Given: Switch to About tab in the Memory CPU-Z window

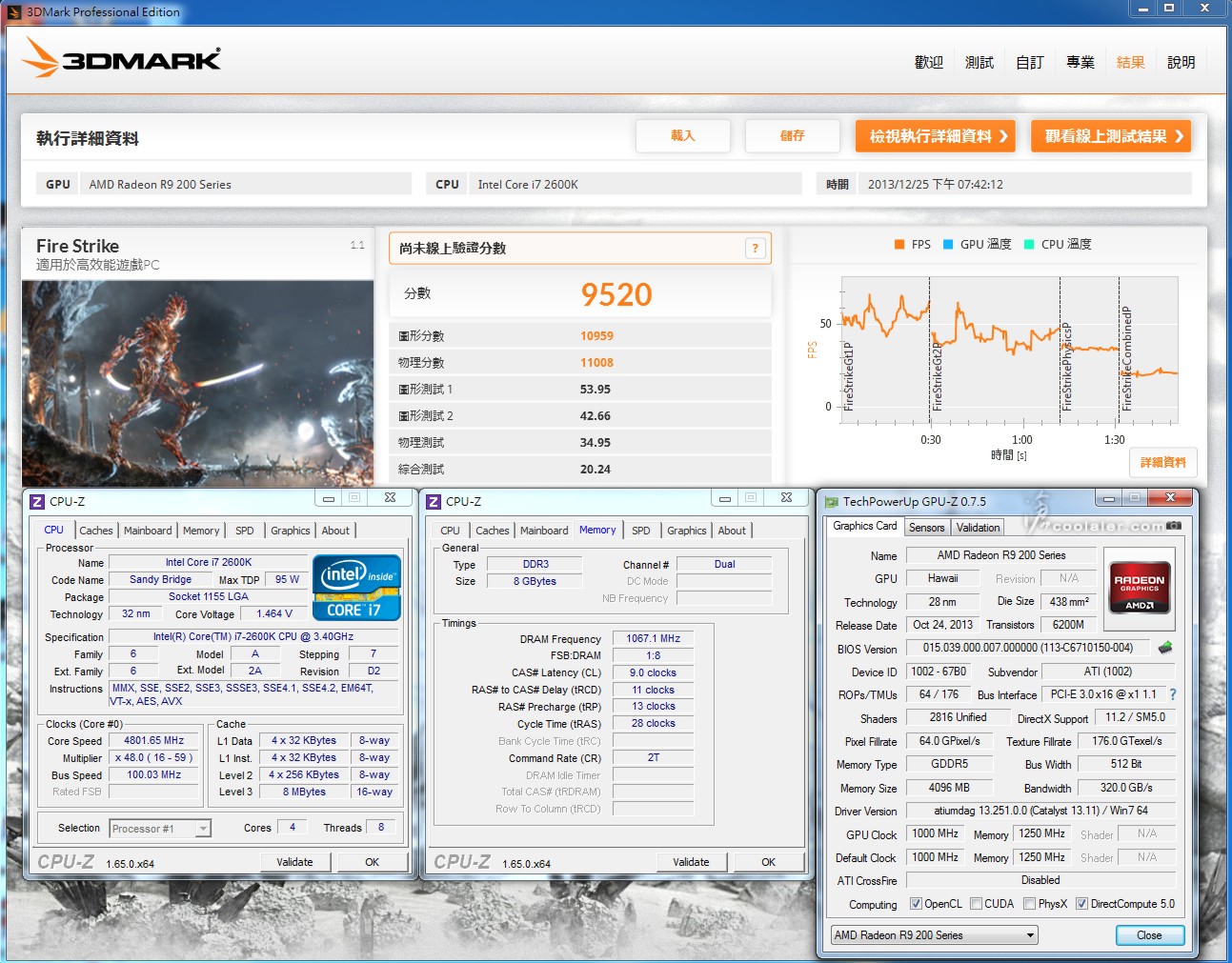Looking at the screenshot, I should (x=732, y=531).
